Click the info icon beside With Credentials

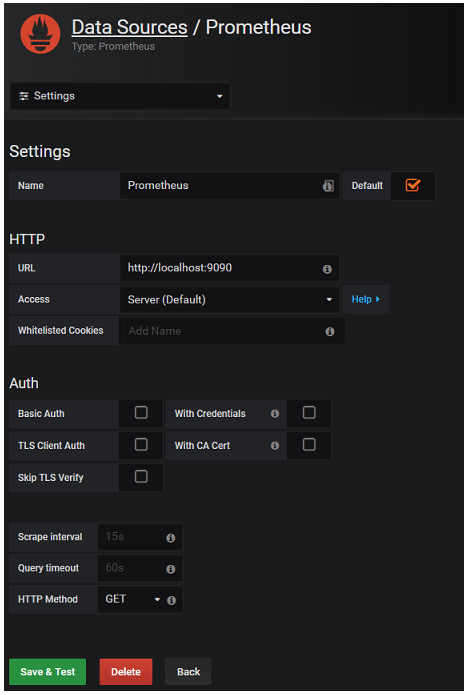tap(275, 414)
